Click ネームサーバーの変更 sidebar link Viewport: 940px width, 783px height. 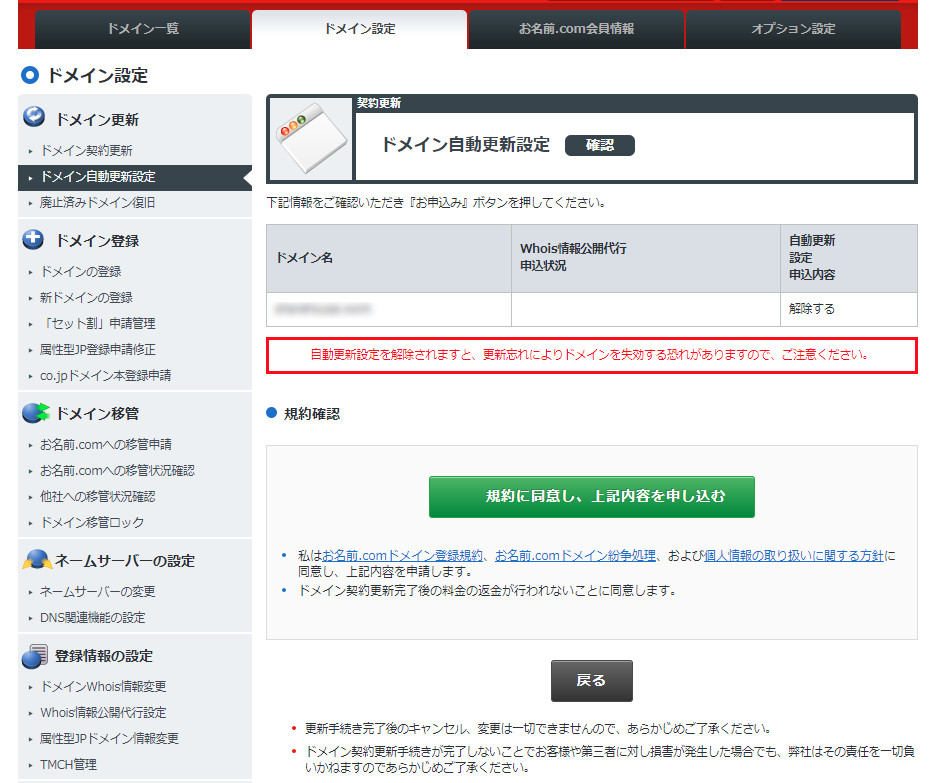tap(97, 592)
